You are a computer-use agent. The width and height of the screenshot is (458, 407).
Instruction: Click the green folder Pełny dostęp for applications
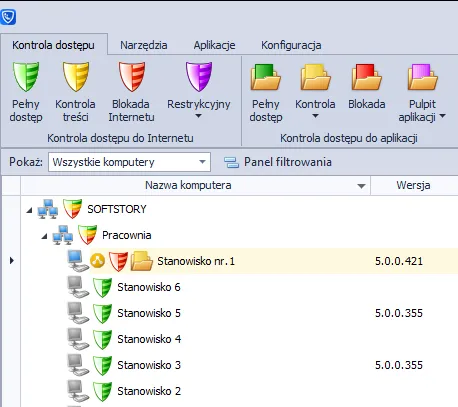266,77
